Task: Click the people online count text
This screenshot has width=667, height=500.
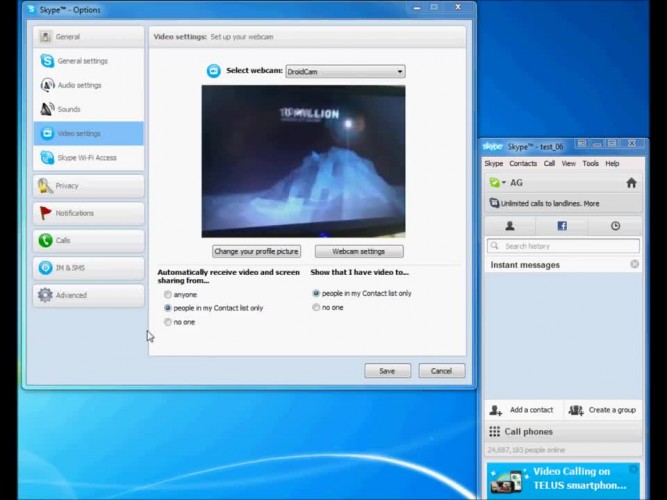Action: [x=526, y=450]
